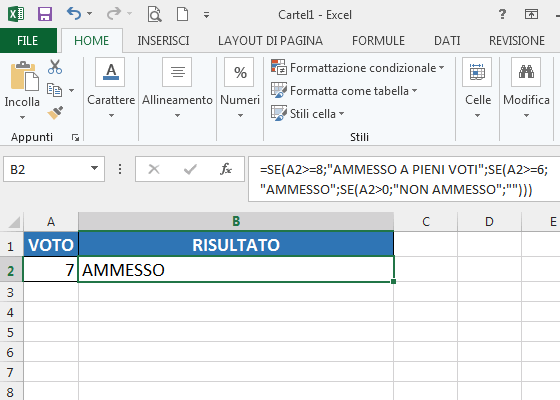Expand the Formattazione condizionale menu
This screenshot has height=400, width=560.
(358, 68)
